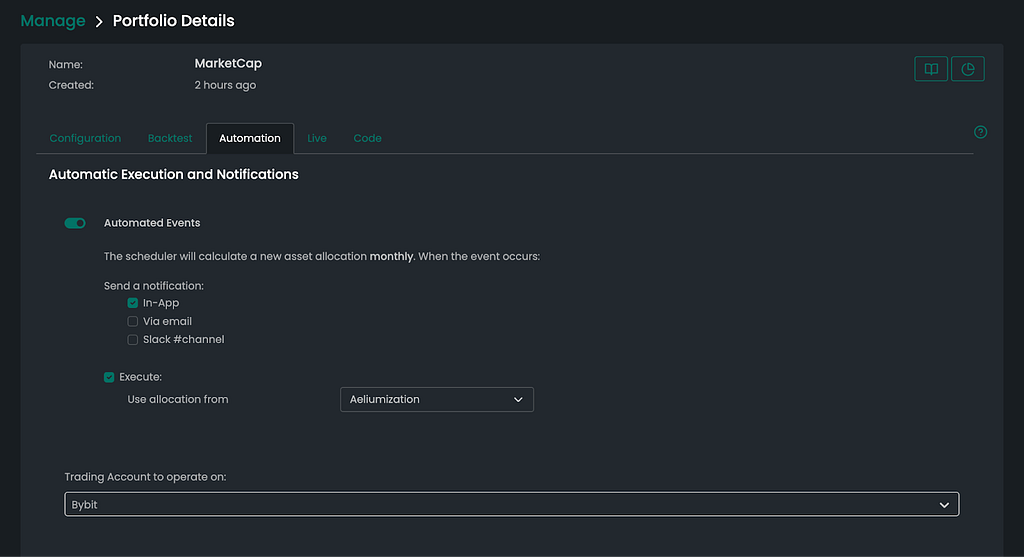Click the 'Use allocation from' label

pos(178,399)
